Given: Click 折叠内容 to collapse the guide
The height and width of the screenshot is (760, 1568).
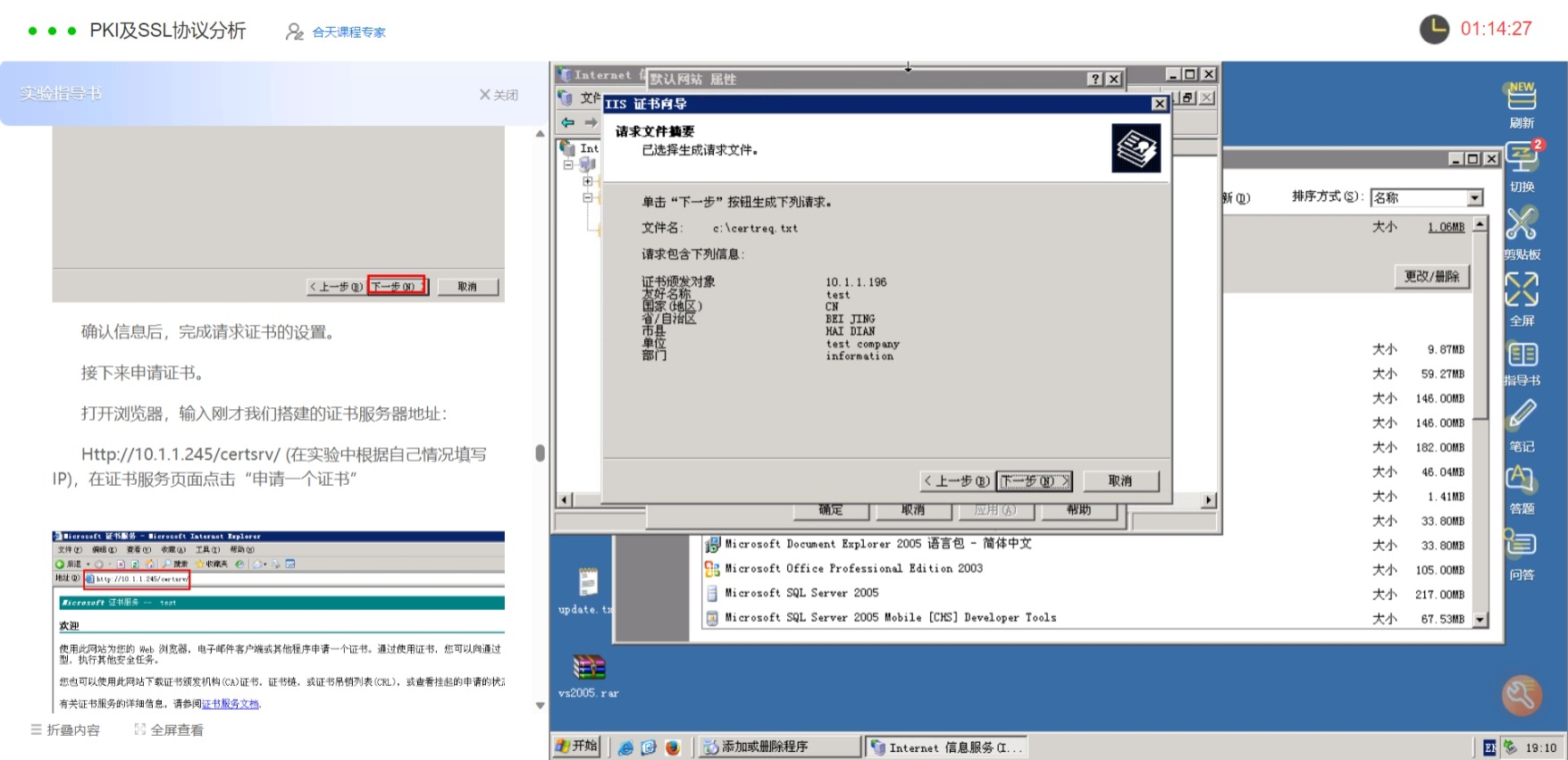Looking at the screenshot, I should (x=65, y=730).
